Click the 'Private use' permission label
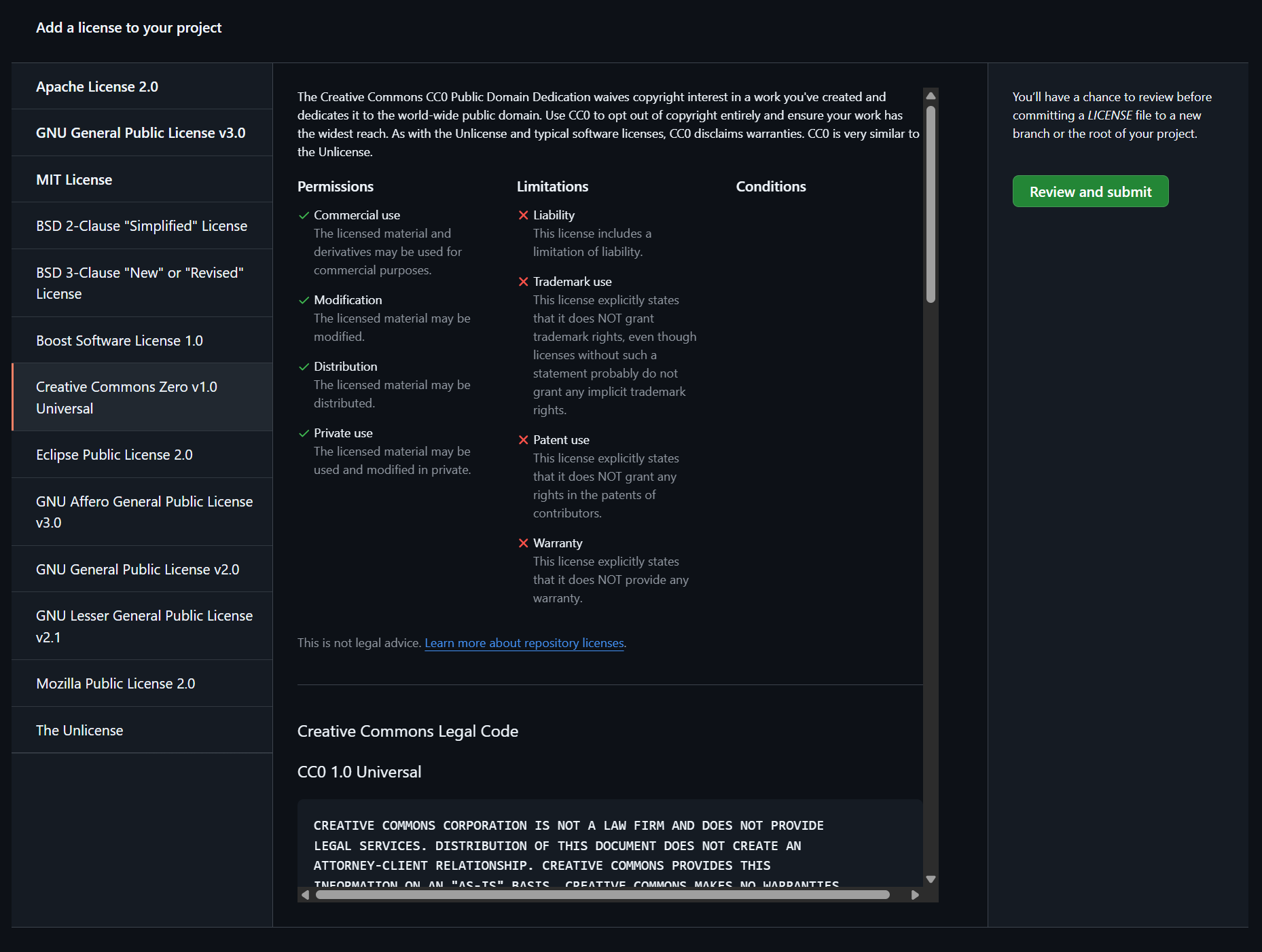The height and width of the screenshot is (952, 1262). [344, 433]
